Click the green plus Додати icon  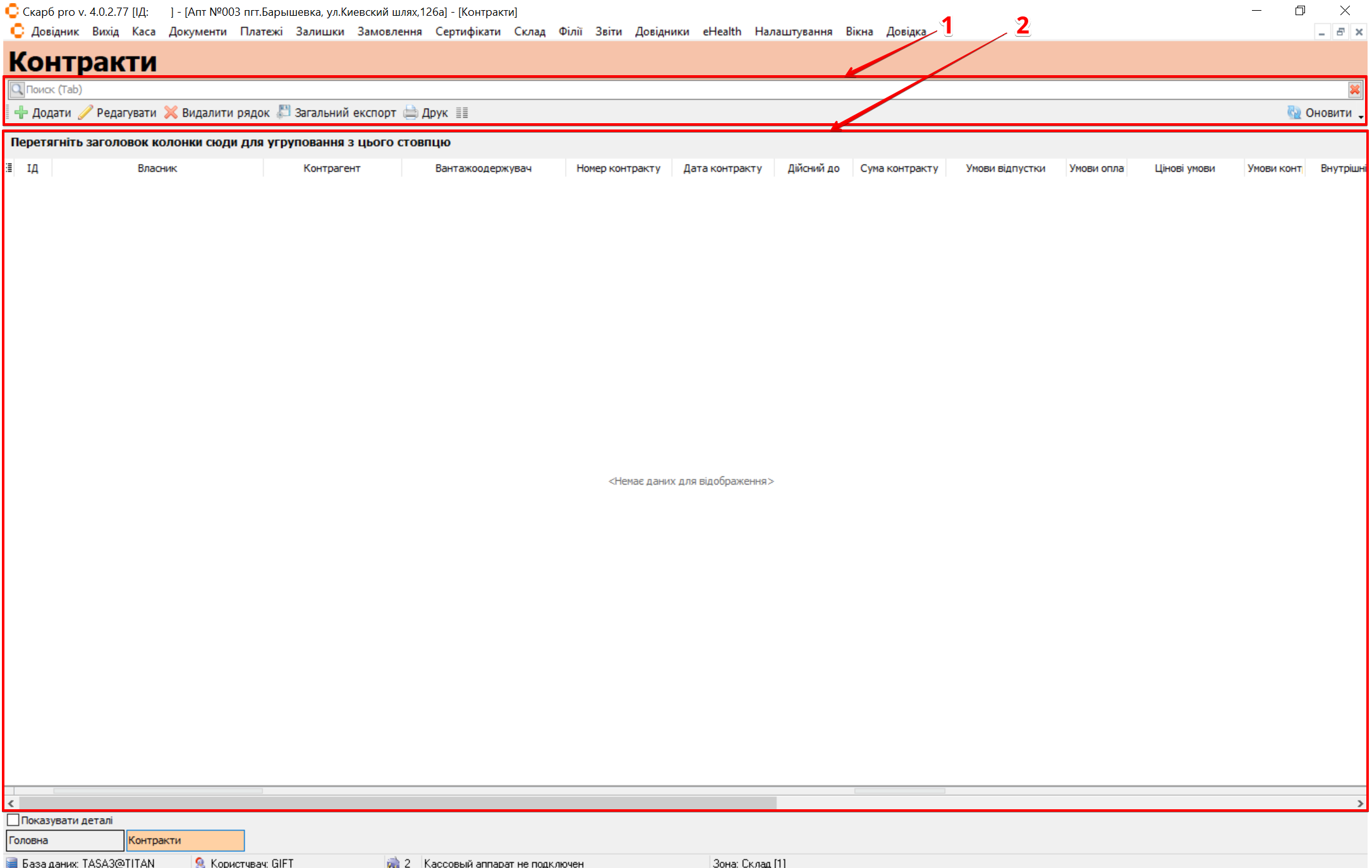(x=21, y=112)
